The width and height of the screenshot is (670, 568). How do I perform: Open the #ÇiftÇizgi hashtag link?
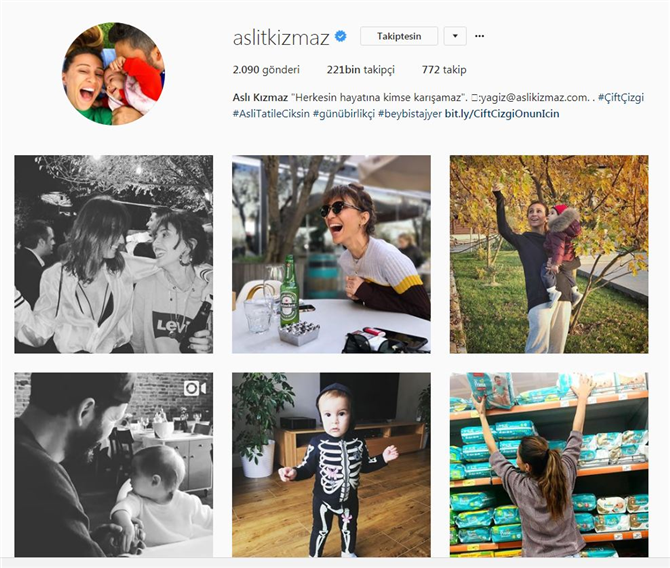(x=620, y=97)
